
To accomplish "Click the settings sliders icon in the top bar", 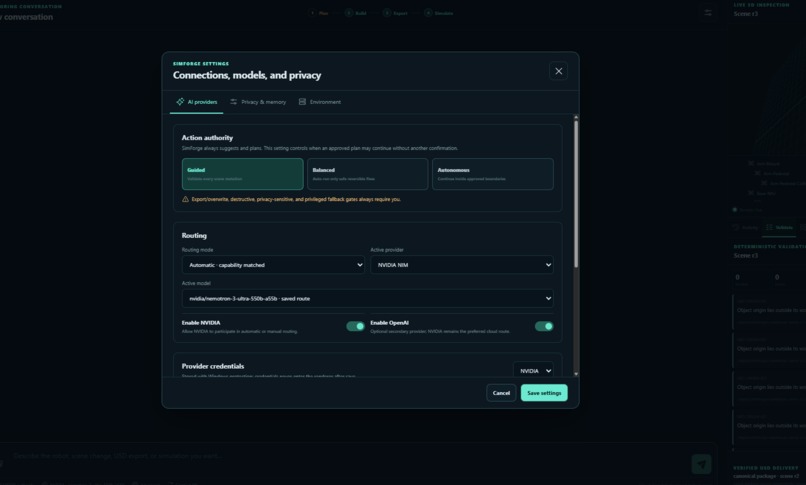I will [x=708, y=13].
